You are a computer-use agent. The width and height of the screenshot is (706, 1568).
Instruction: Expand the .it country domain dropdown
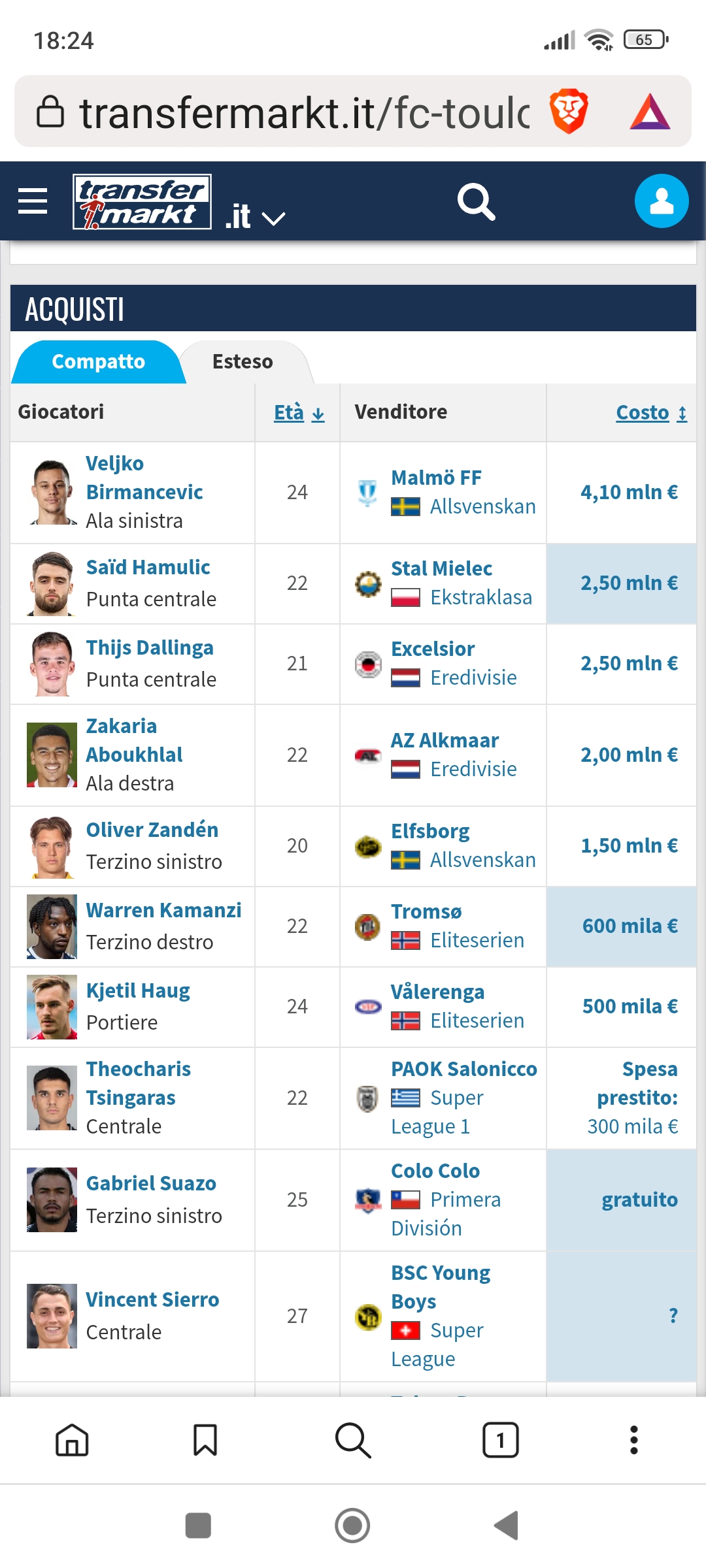click(x=256, y=217)
